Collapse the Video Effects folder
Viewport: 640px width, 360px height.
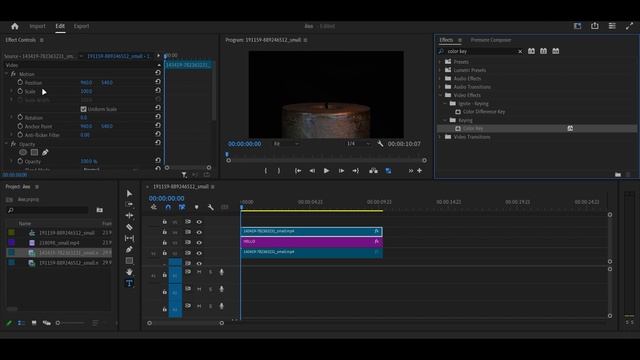(x=440, y=95)
